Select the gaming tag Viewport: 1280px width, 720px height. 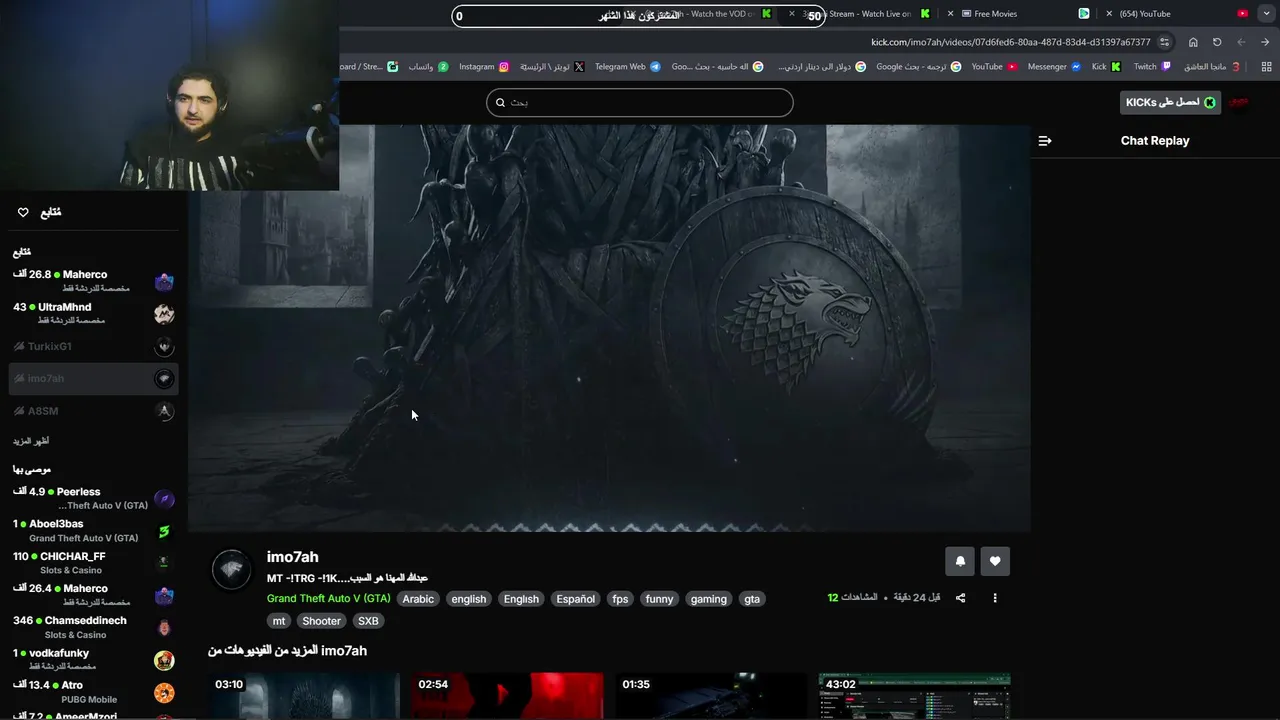pos(708,599)
